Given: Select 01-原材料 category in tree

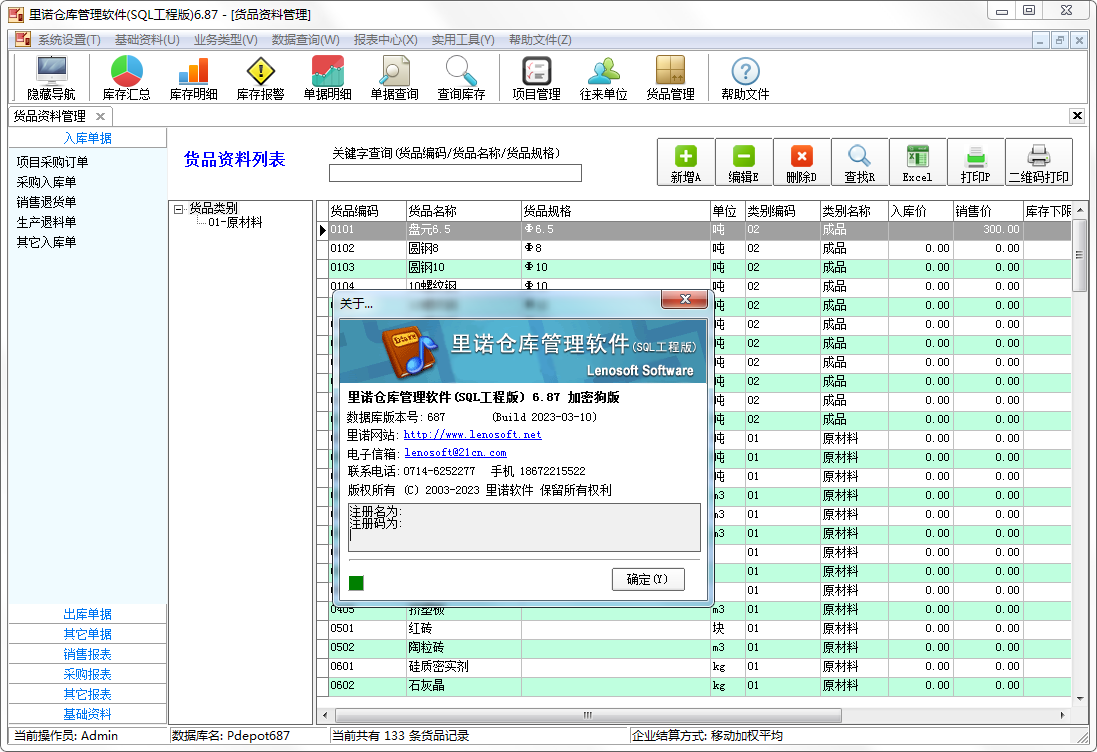Looking at the screenshot, I should (x=235, y=222).
